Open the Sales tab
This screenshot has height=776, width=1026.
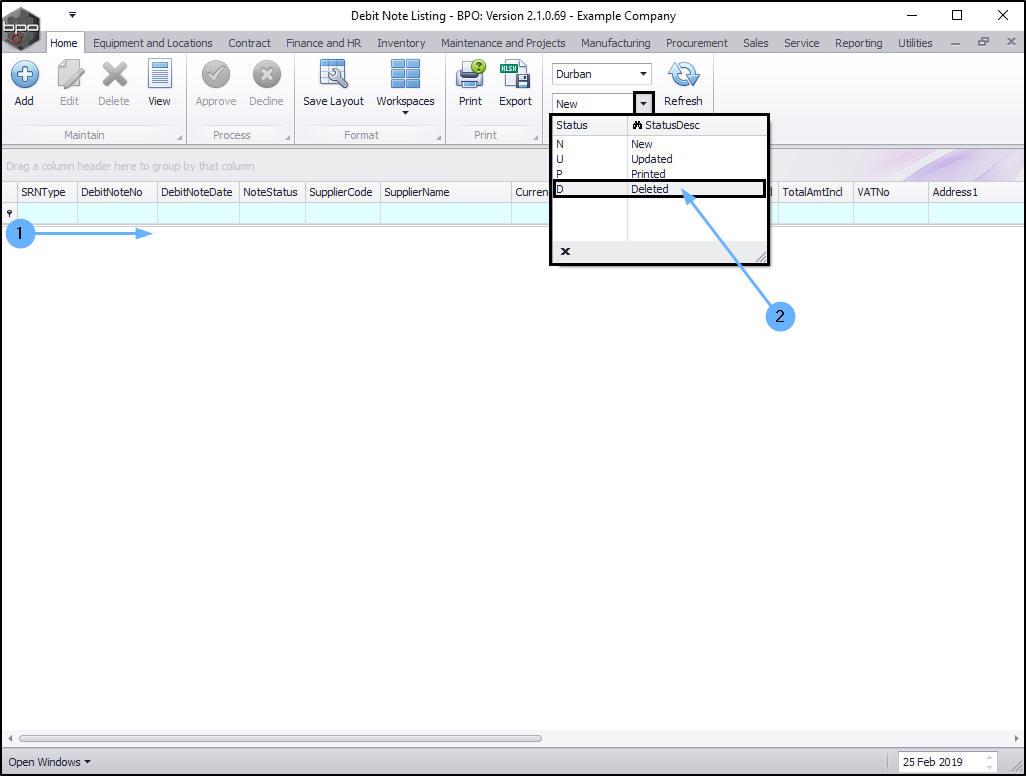756,43
